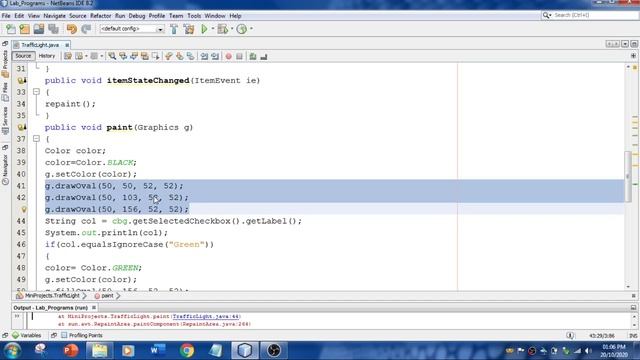Screen dimensions: 640x360
Task: Switch to History view button
Action: [47, 56]
